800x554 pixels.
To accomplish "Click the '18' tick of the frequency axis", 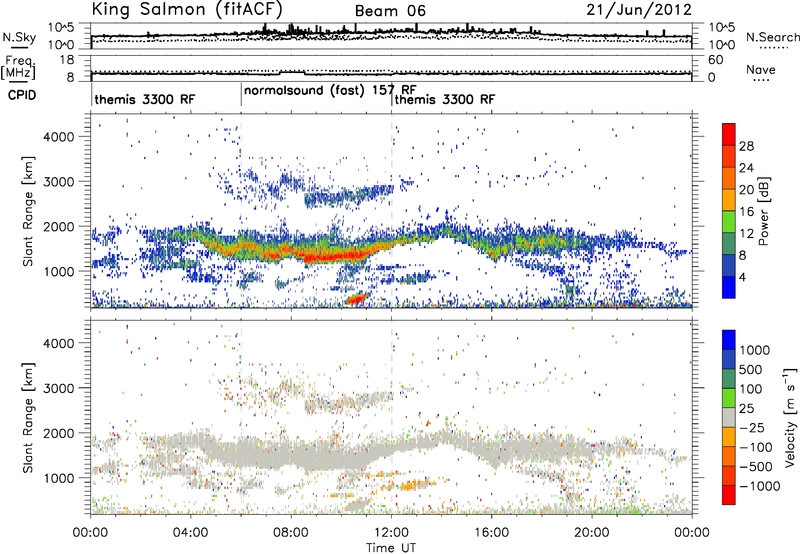I will (x=67, y=60).
